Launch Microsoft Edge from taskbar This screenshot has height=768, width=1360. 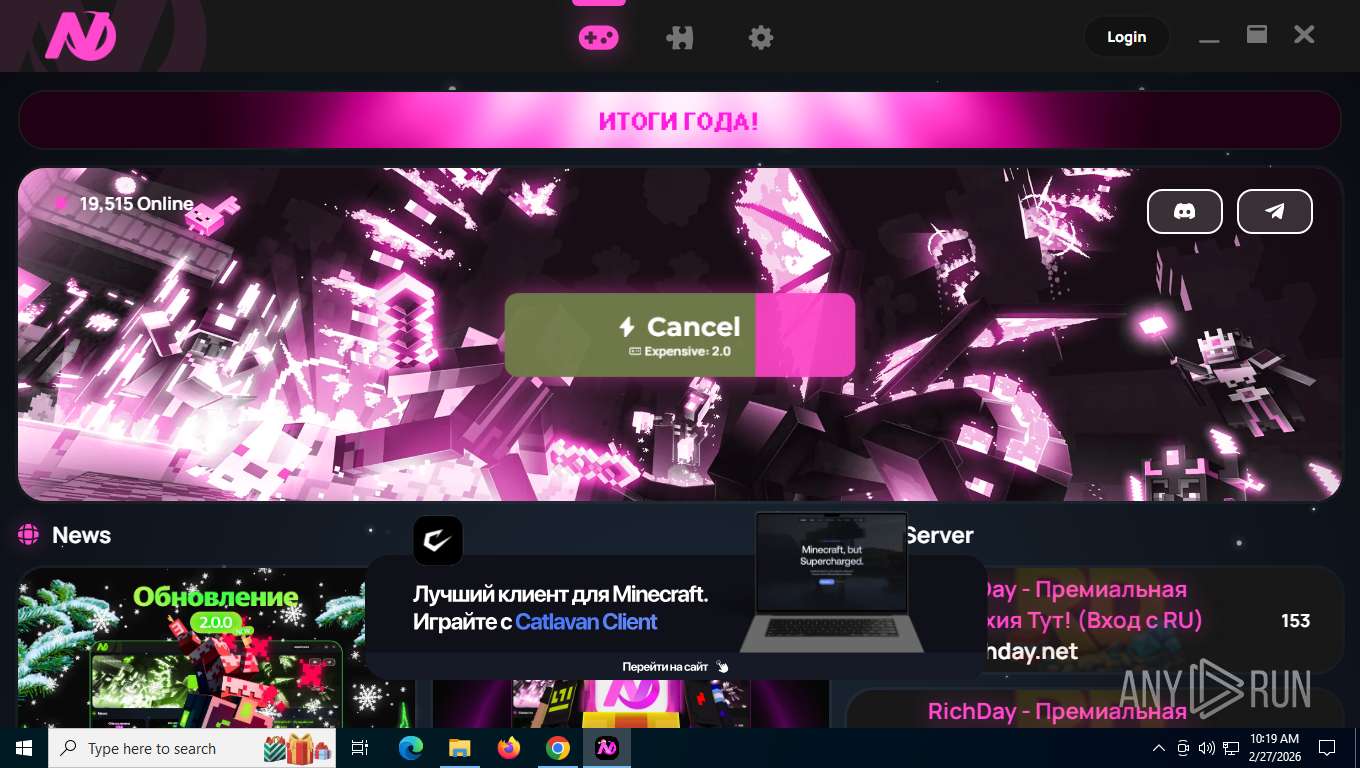(410, 748)
